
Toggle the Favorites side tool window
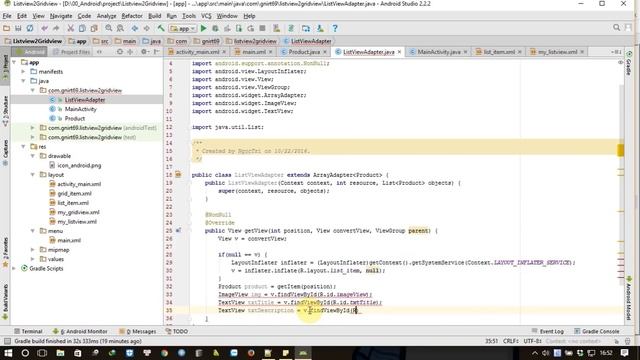pyautogui.click(x=5, y=252)
